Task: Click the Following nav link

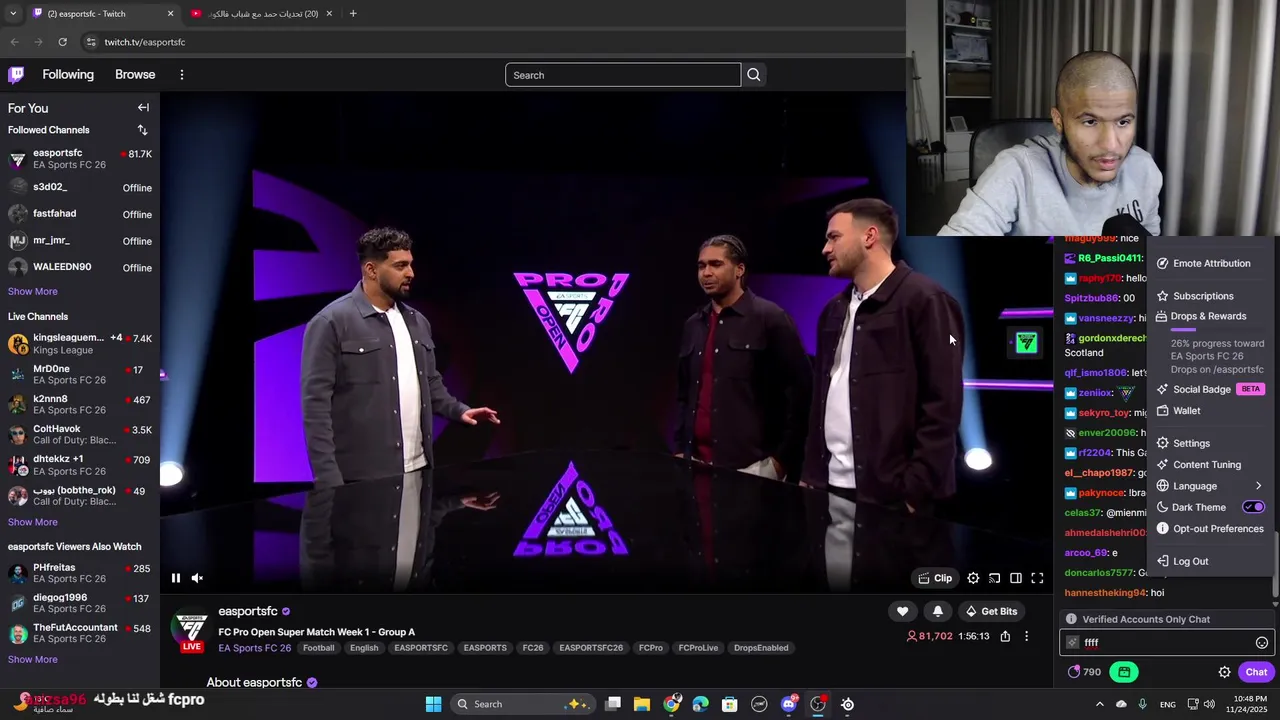Action: [x=68, y=75]
